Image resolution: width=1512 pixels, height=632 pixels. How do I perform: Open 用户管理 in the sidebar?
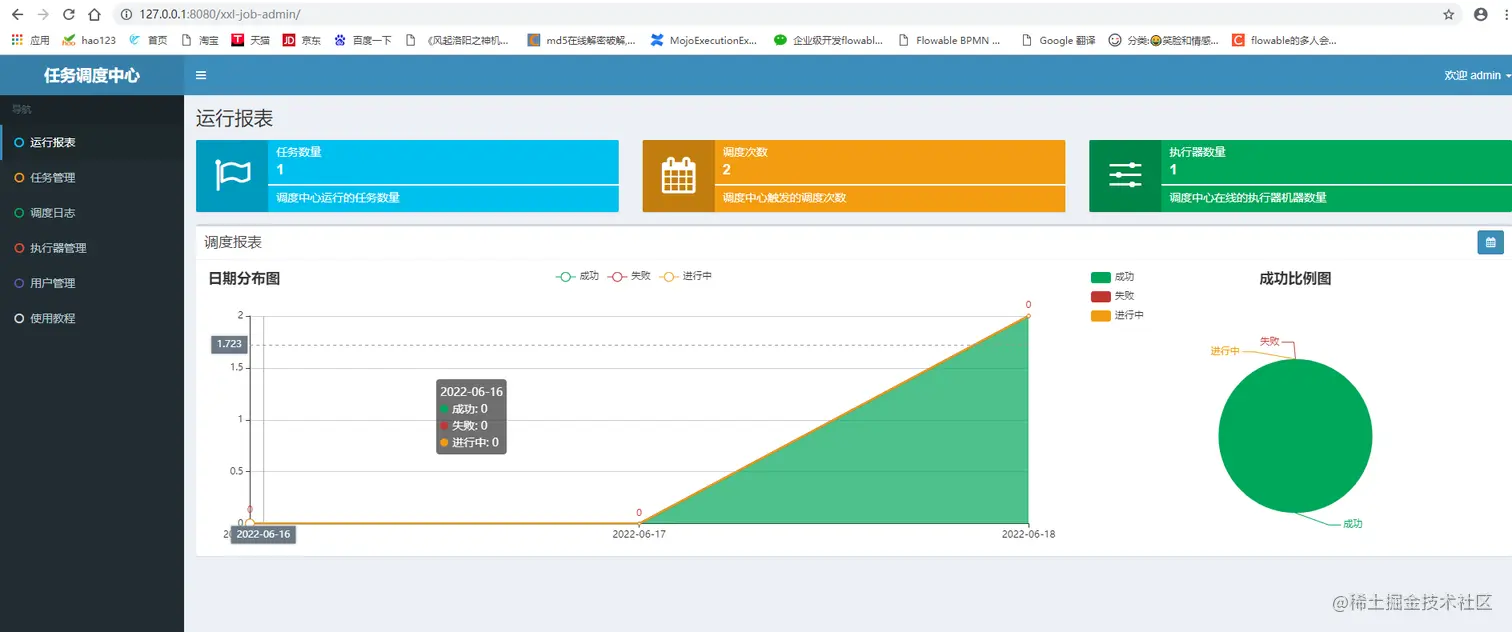tap(92, 283)
